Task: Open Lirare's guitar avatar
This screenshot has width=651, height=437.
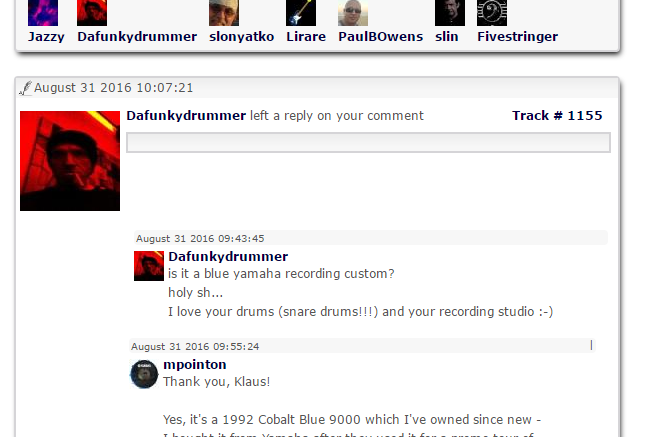Action: [301, 13]
